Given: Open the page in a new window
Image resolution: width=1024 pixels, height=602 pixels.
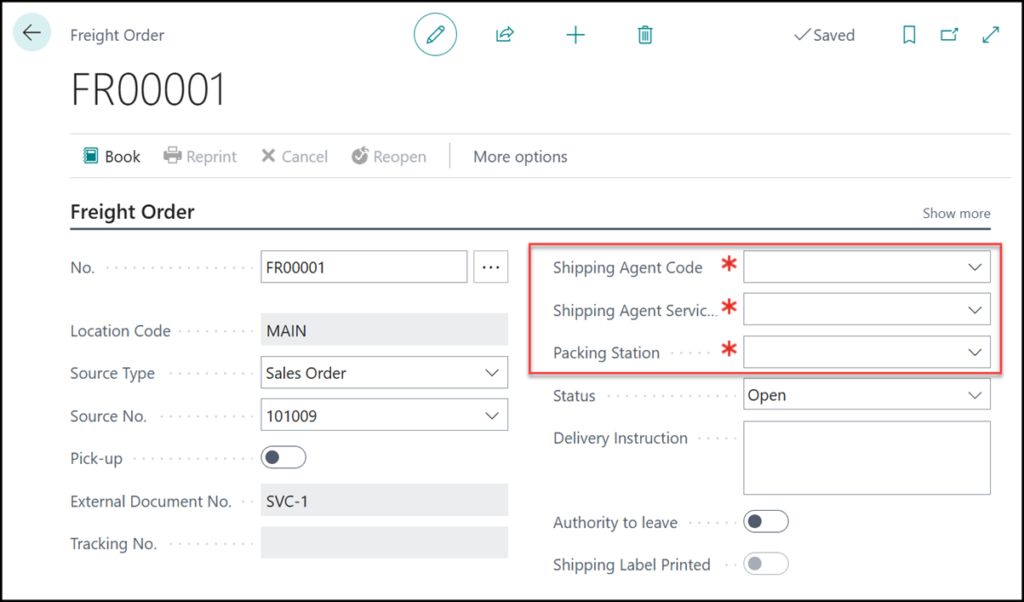Looking at the screenshot, I should [x=949, y=35].
